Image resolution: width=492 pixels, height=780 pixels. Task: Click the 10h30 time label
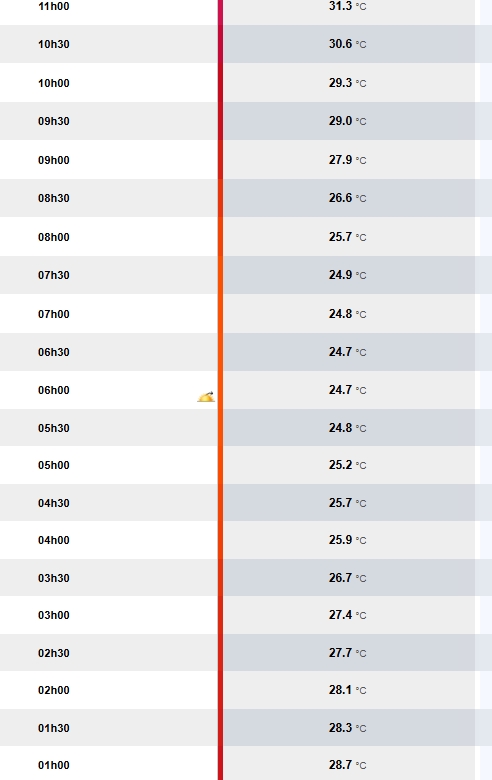click(x=54, y=44)
